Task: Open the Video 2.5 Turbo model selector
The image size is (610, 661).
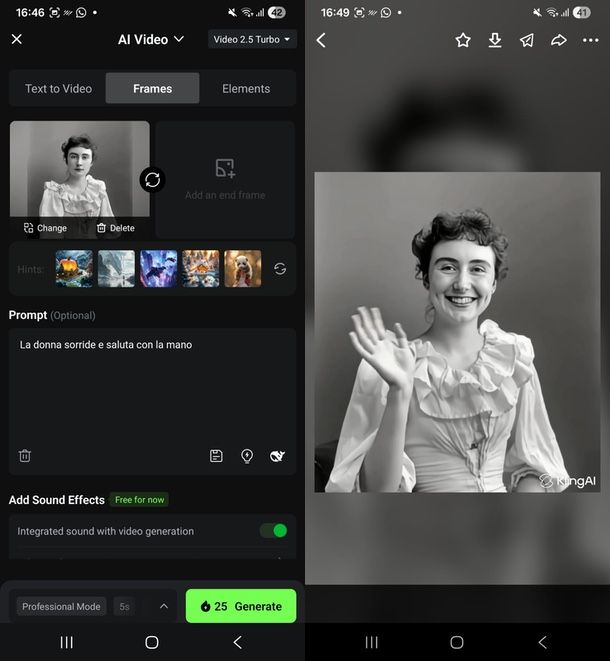Action: [x=252, y=39]
